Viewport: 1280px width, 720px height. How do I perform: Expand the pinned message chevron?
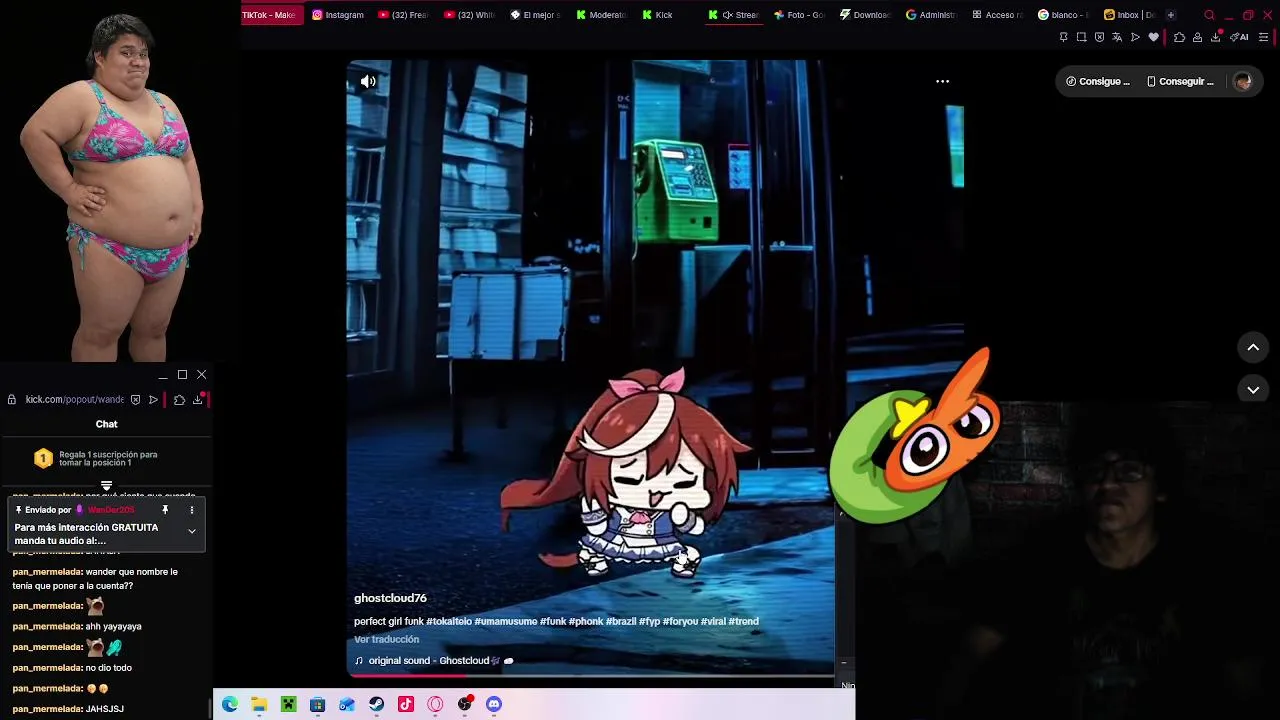click(x=191, y=531)
